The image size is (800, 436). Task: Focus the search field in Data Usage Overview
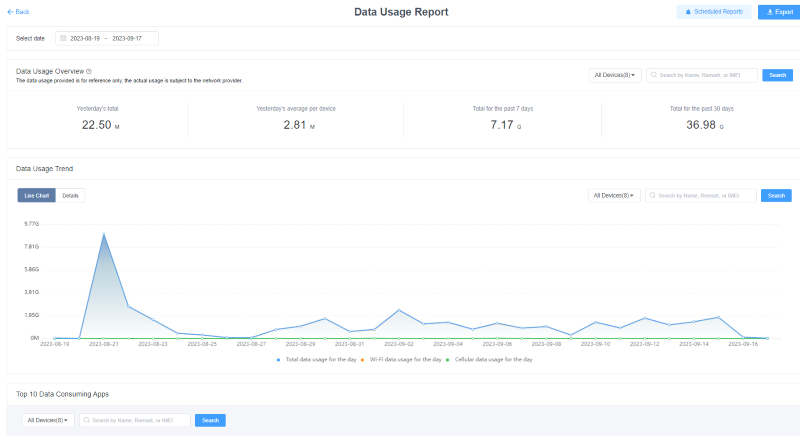pyautogui.click(x=702, y=75)
